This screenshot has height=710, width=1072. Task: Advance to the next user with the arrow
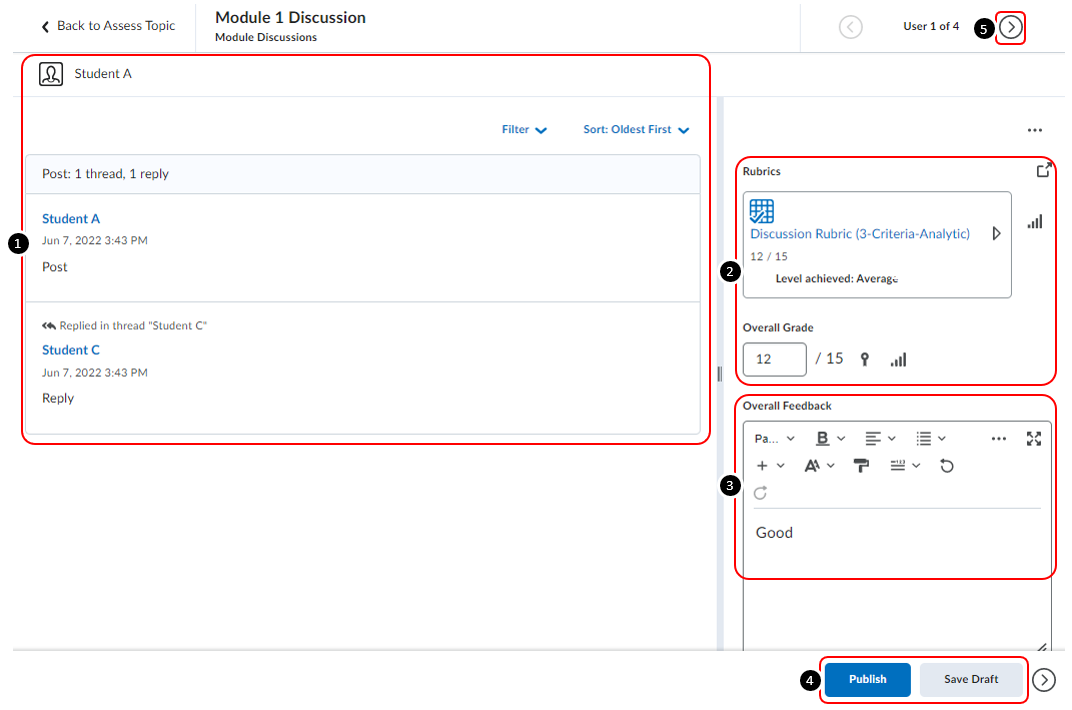1010,27
